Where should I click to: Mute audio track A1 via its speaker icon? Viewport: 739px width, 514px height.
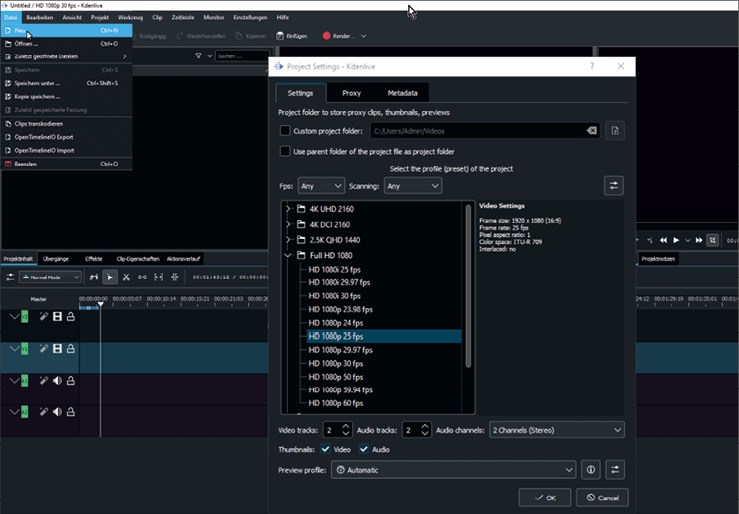[x=57, y=380]
